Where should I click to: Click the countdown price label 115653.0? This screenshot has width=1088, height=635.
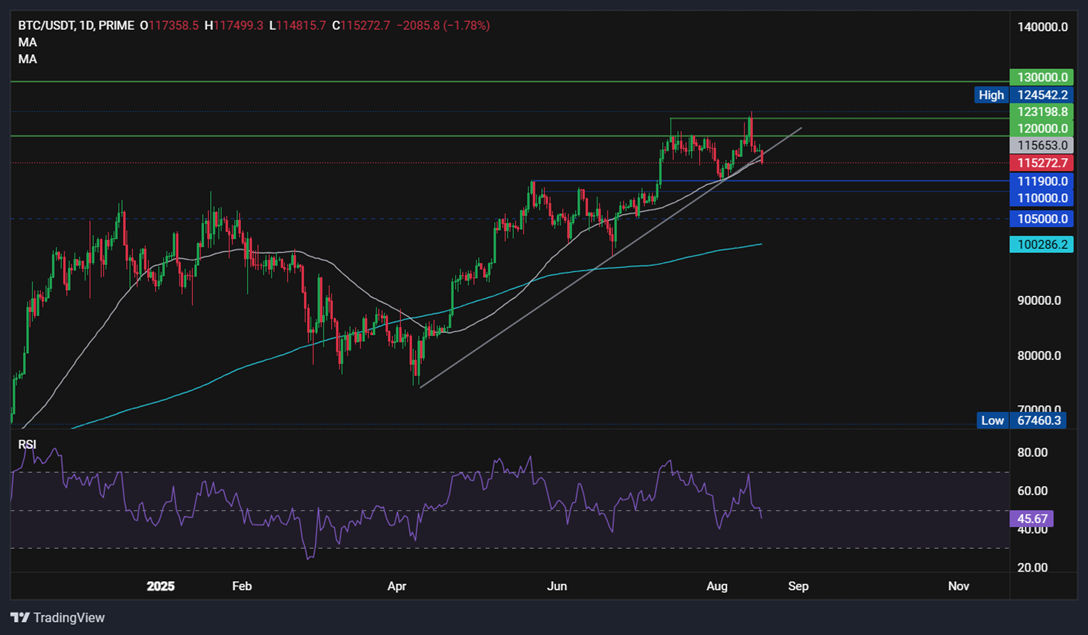click(x=1040, y=146)
